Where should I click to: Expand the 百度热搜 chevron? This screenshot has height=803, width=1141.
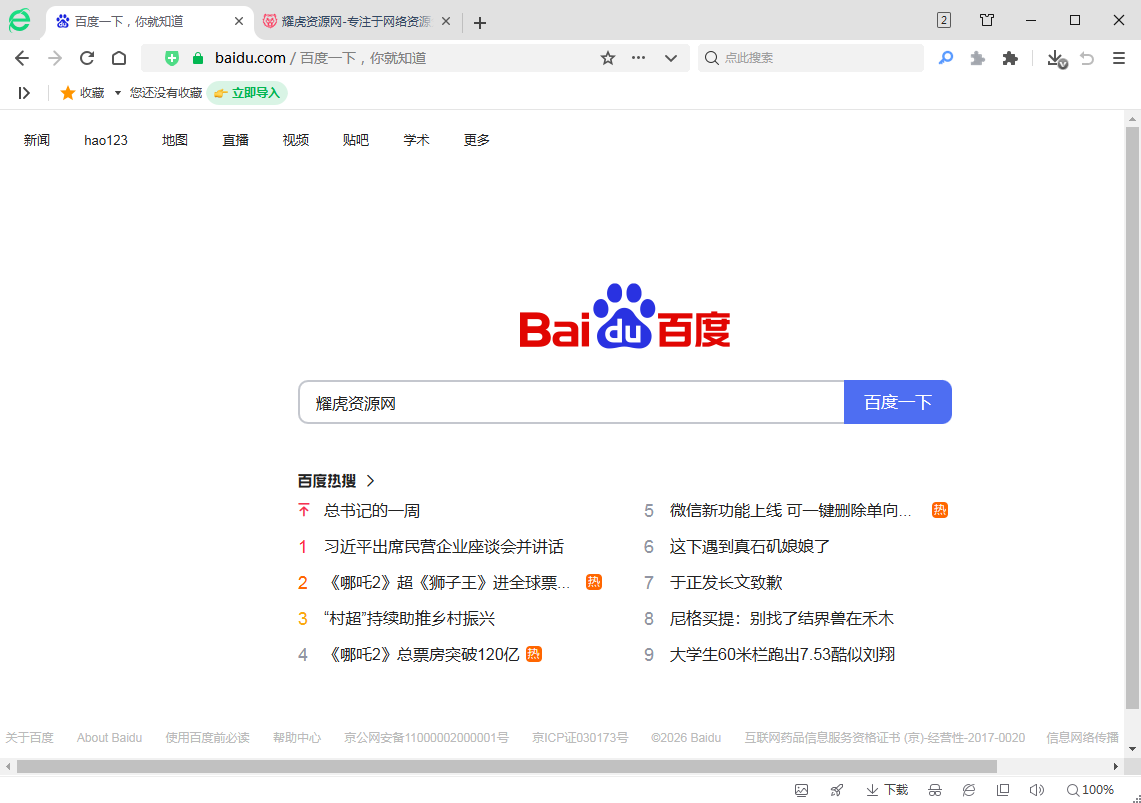pyautogui.click(x=371, y=481)
